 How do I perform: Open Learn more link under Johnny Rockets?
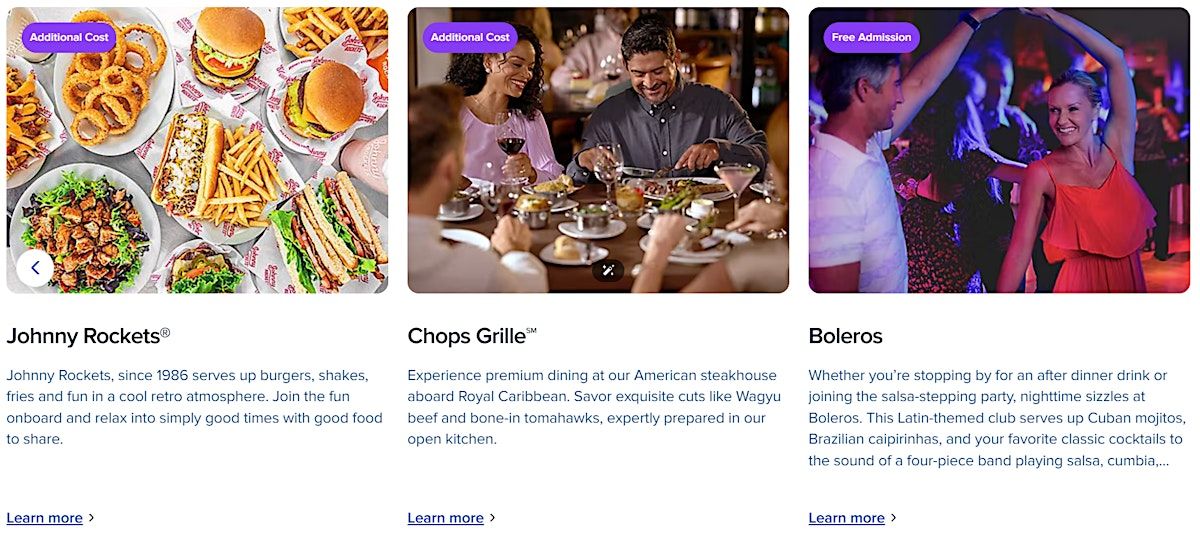pyautogui.click(x=44, y=518)
